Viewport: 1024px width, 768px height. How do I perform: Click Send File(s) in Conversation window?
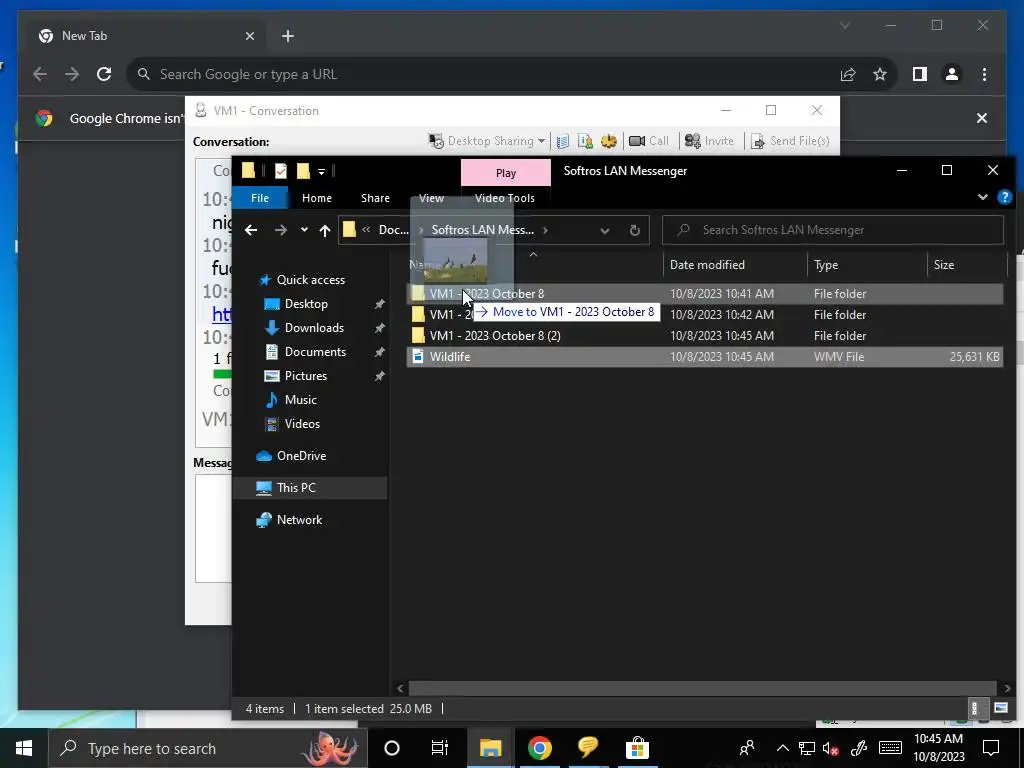790,141
